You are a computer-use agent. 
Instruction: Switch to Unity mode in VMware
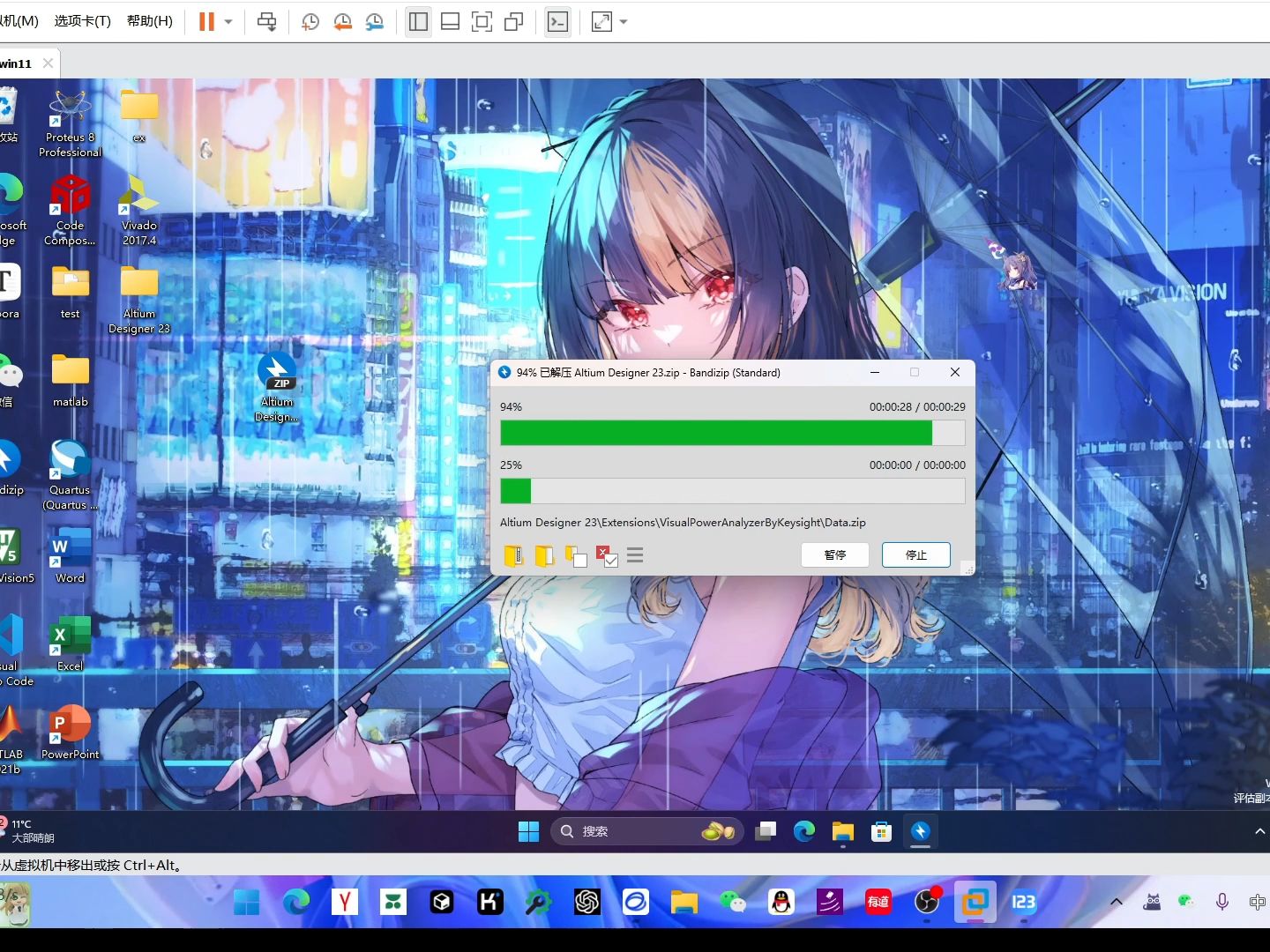(x=514, y=21)
